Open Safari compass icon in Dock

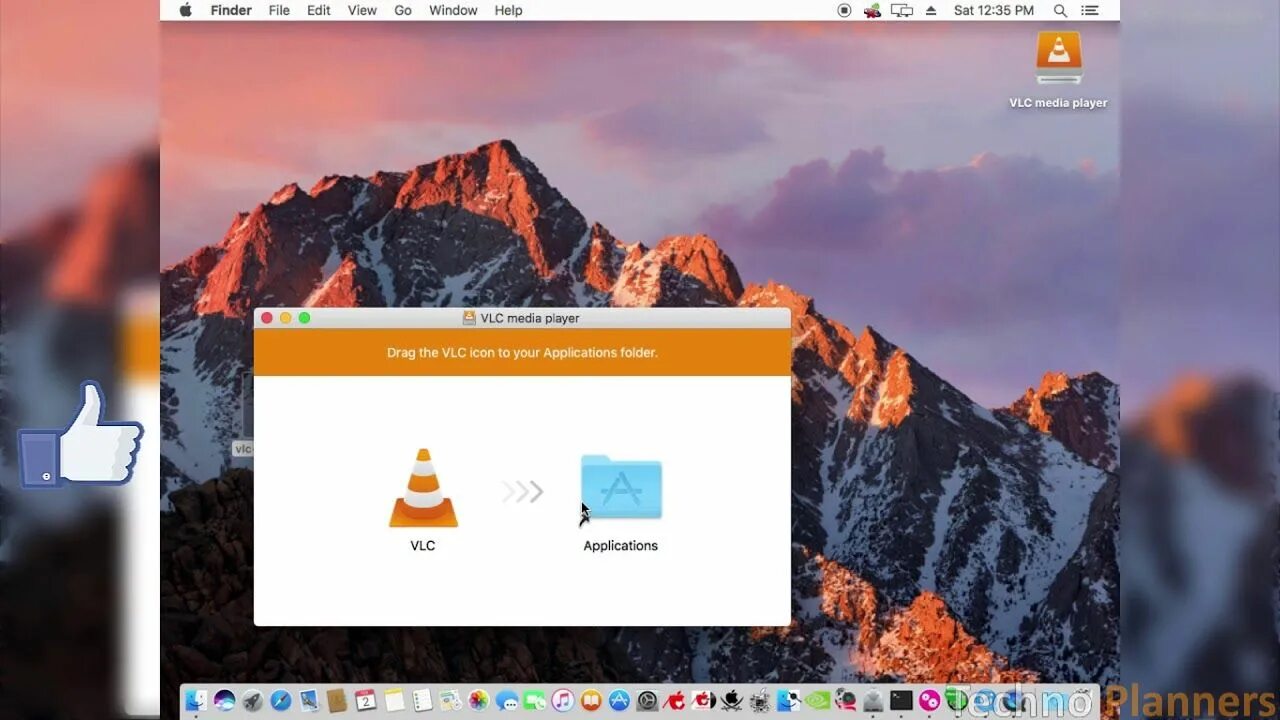[281, 701]
